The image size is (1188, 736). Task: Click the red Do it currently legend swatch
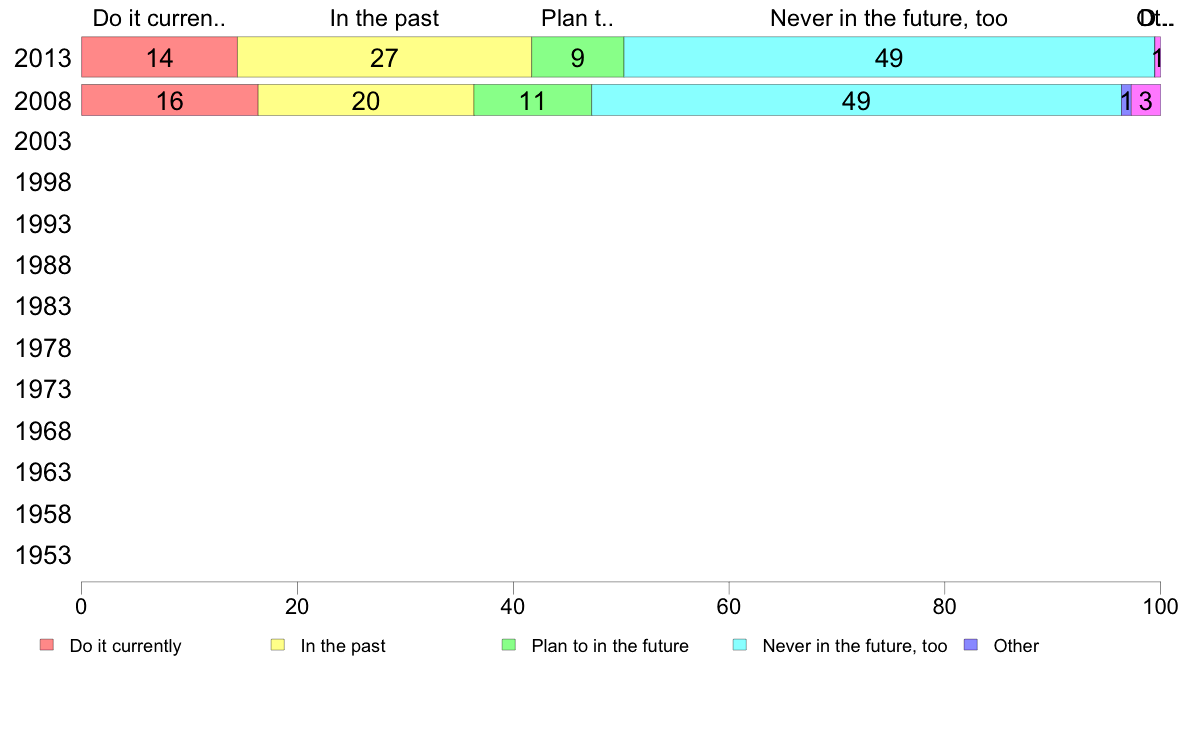click(47, 645)
